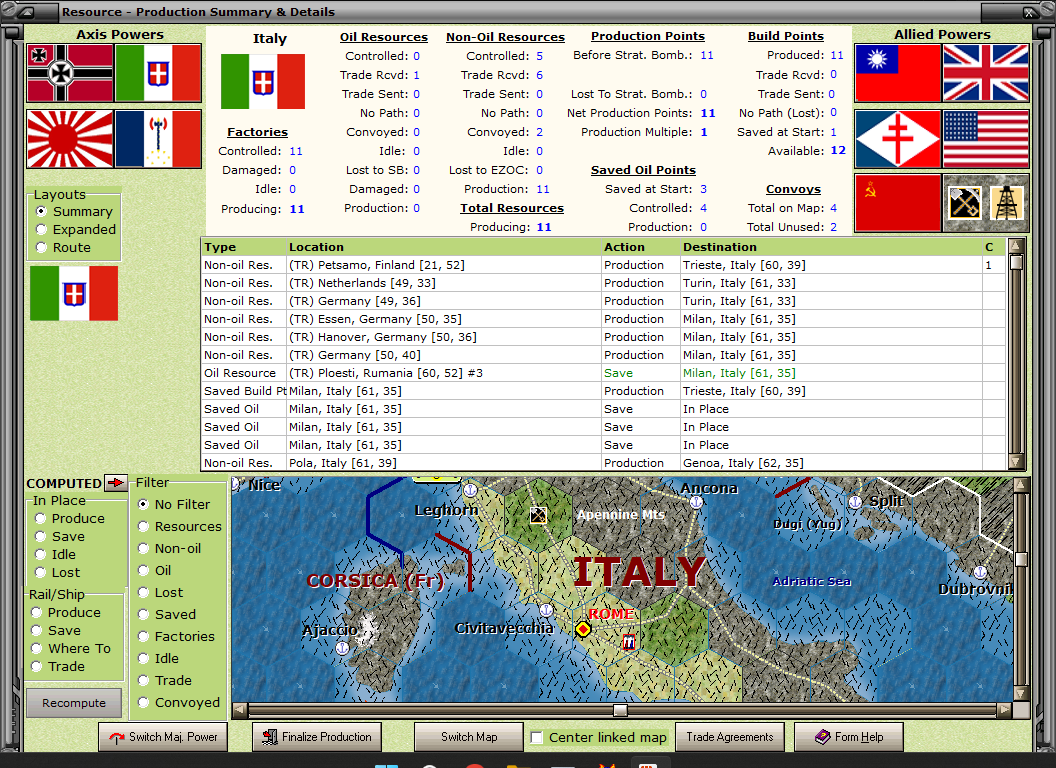Click the large Italy flag in summary header
Viewport: 1056px width, 768px height.
point(263,81)
